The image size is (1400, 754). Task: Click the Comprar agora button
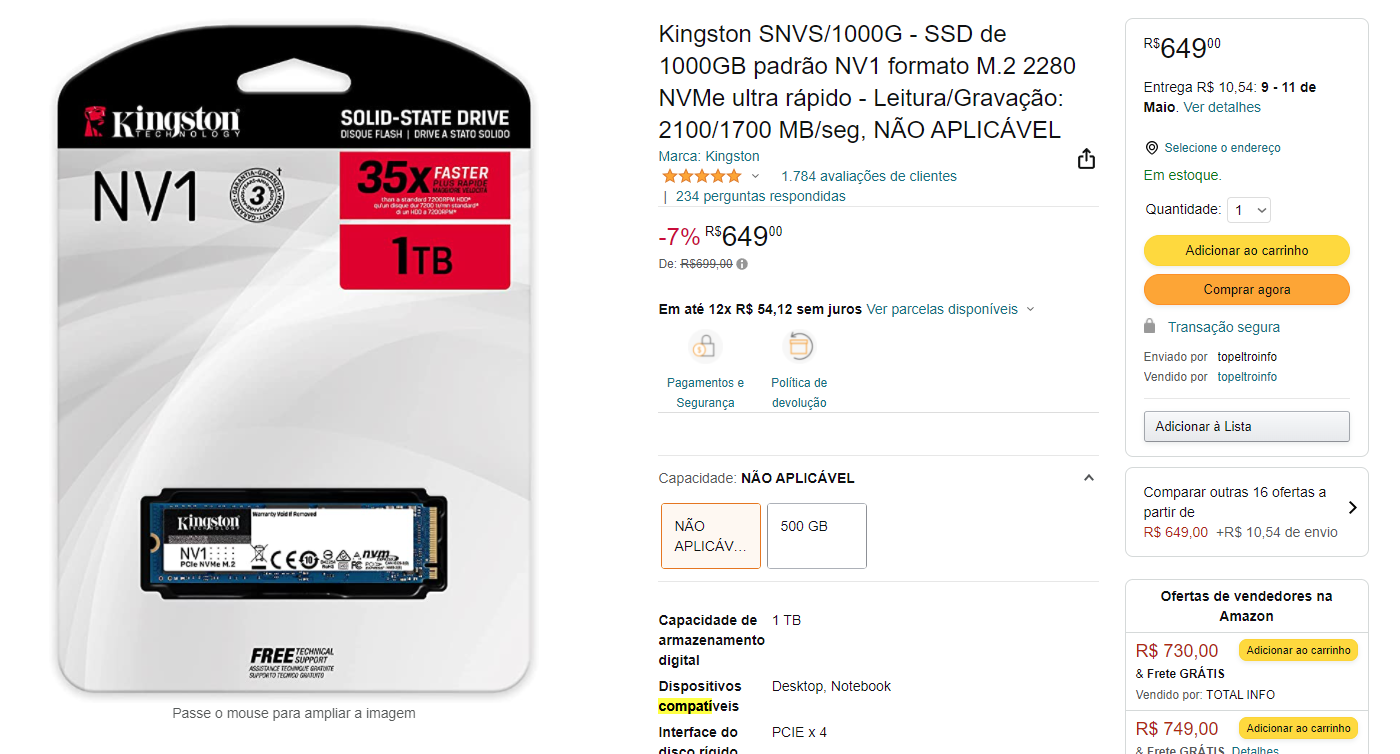(x=1247, y=289)
